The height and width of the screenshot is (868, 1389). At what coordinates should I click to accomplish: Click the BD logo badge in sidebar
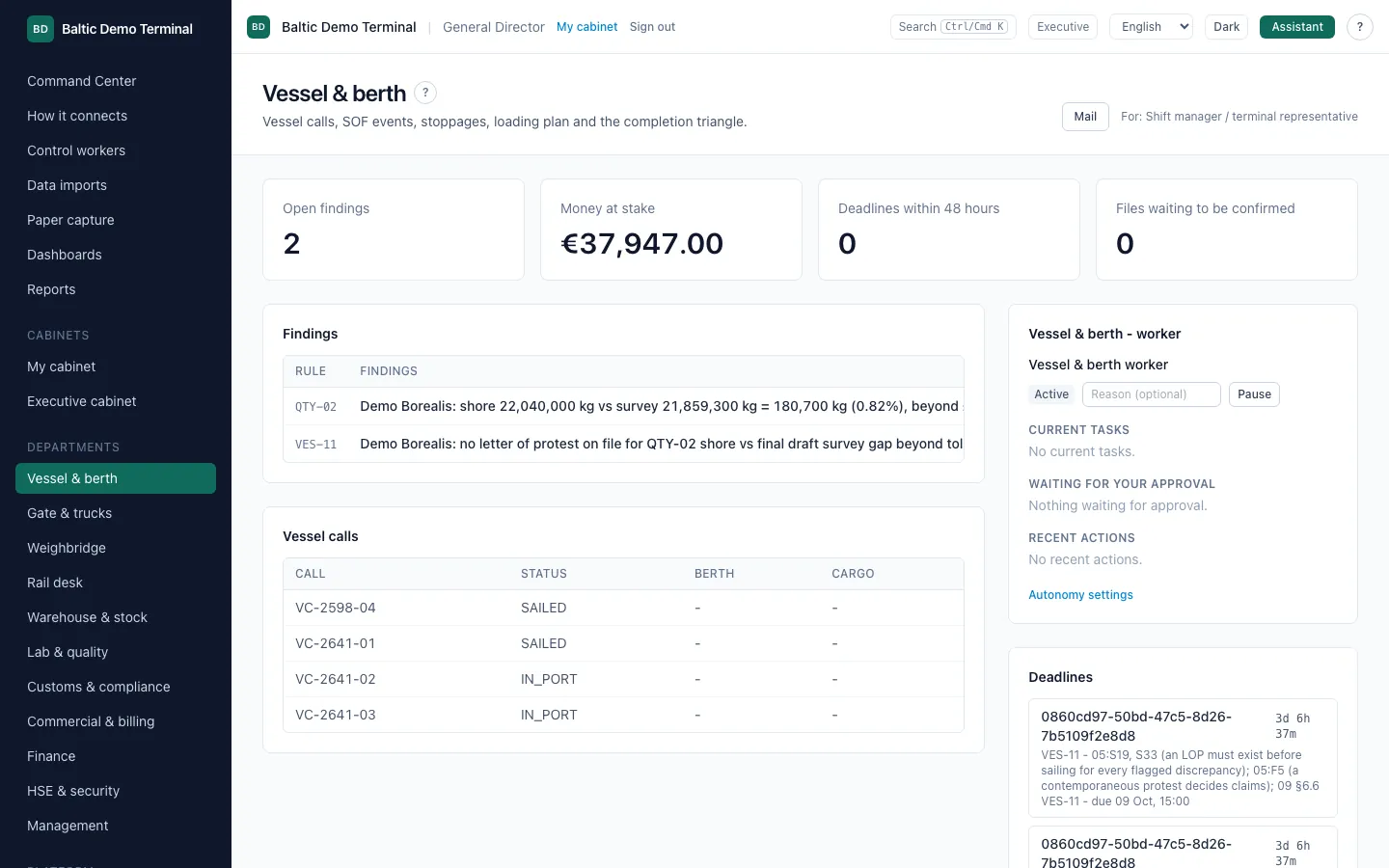click(41, 29)
